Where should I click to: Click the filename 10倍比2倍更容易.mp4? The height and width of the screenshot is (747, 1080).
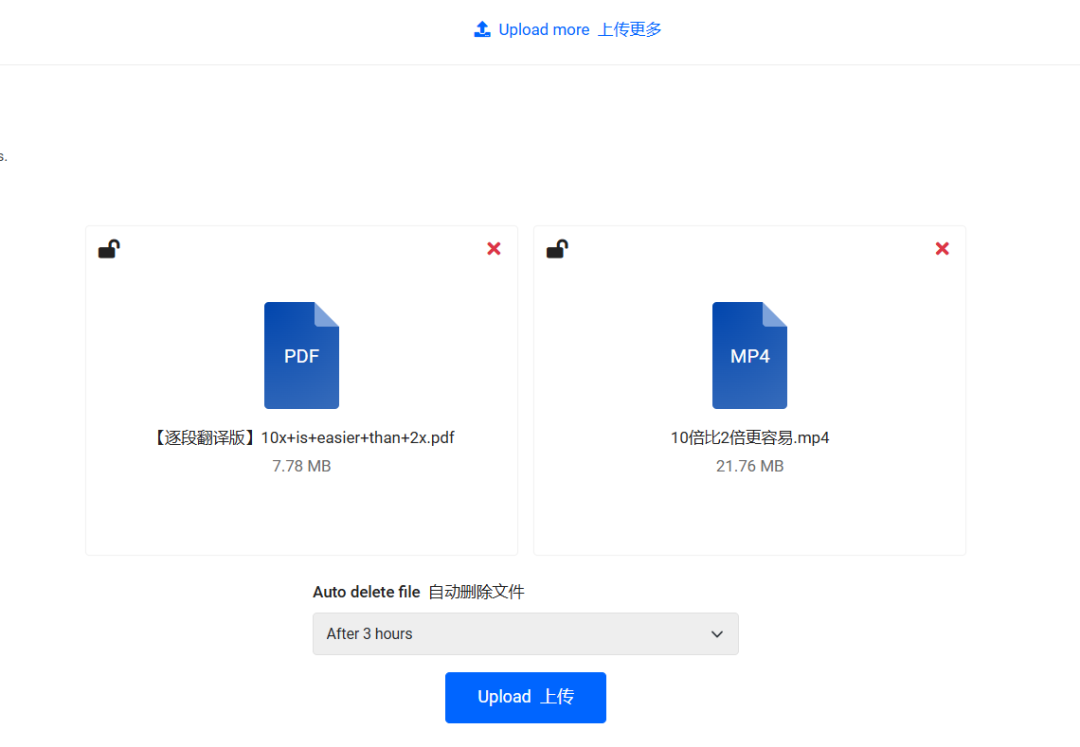(749, 437)
